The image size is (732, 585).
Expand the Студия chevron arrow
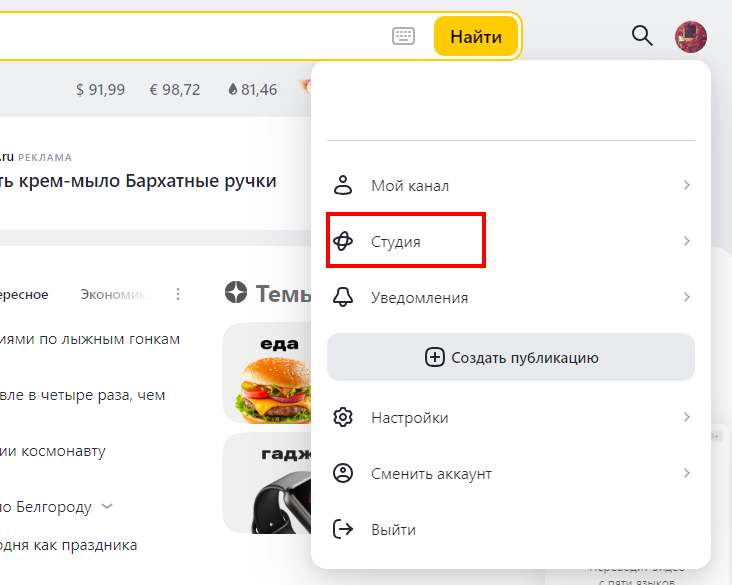point(686,241)
